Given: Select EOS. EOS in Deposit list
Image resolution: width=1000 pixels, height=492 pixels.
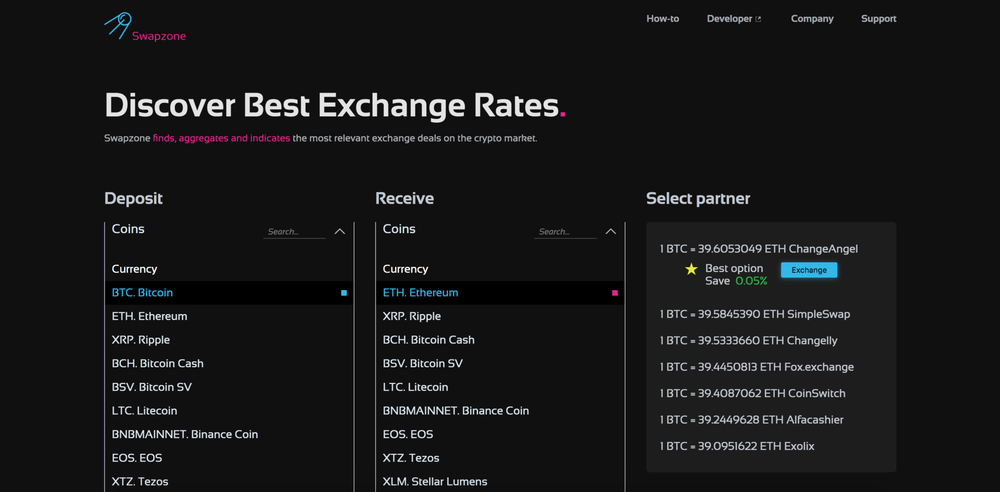Looking at the screenshot, I should coord(229,458).
